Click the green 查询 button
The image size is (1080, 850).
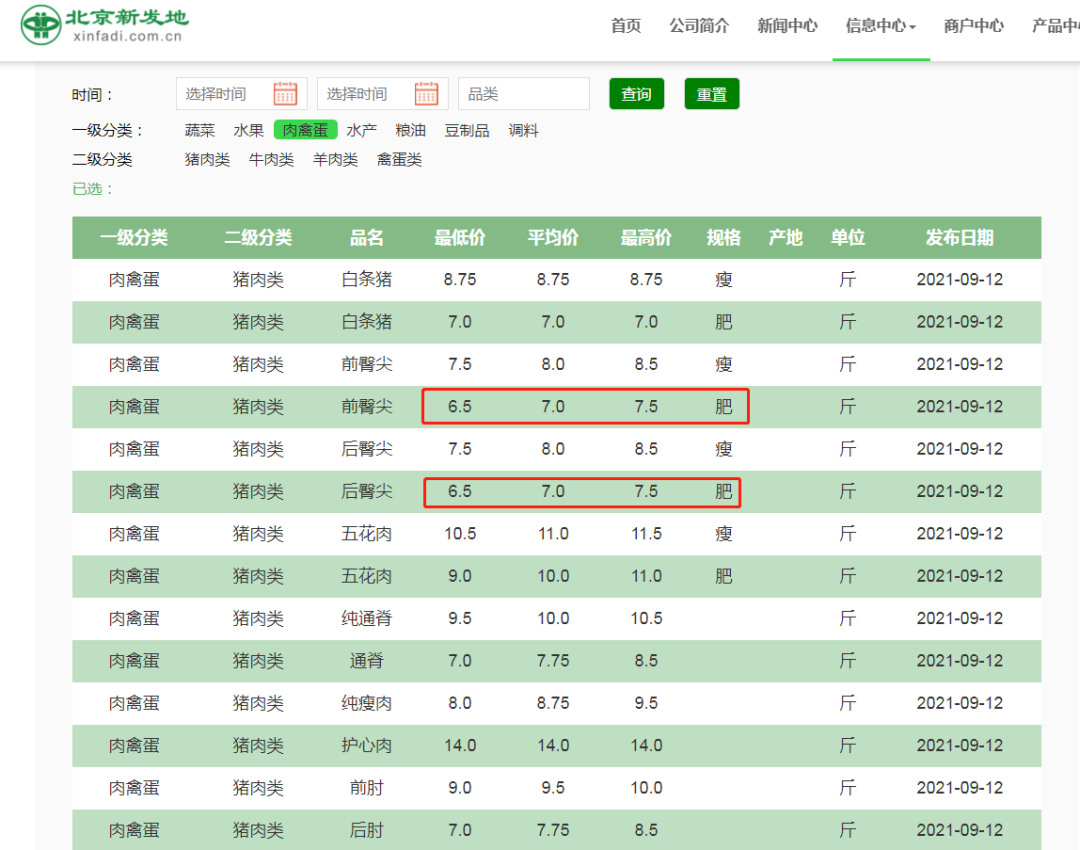click(636, 94)
